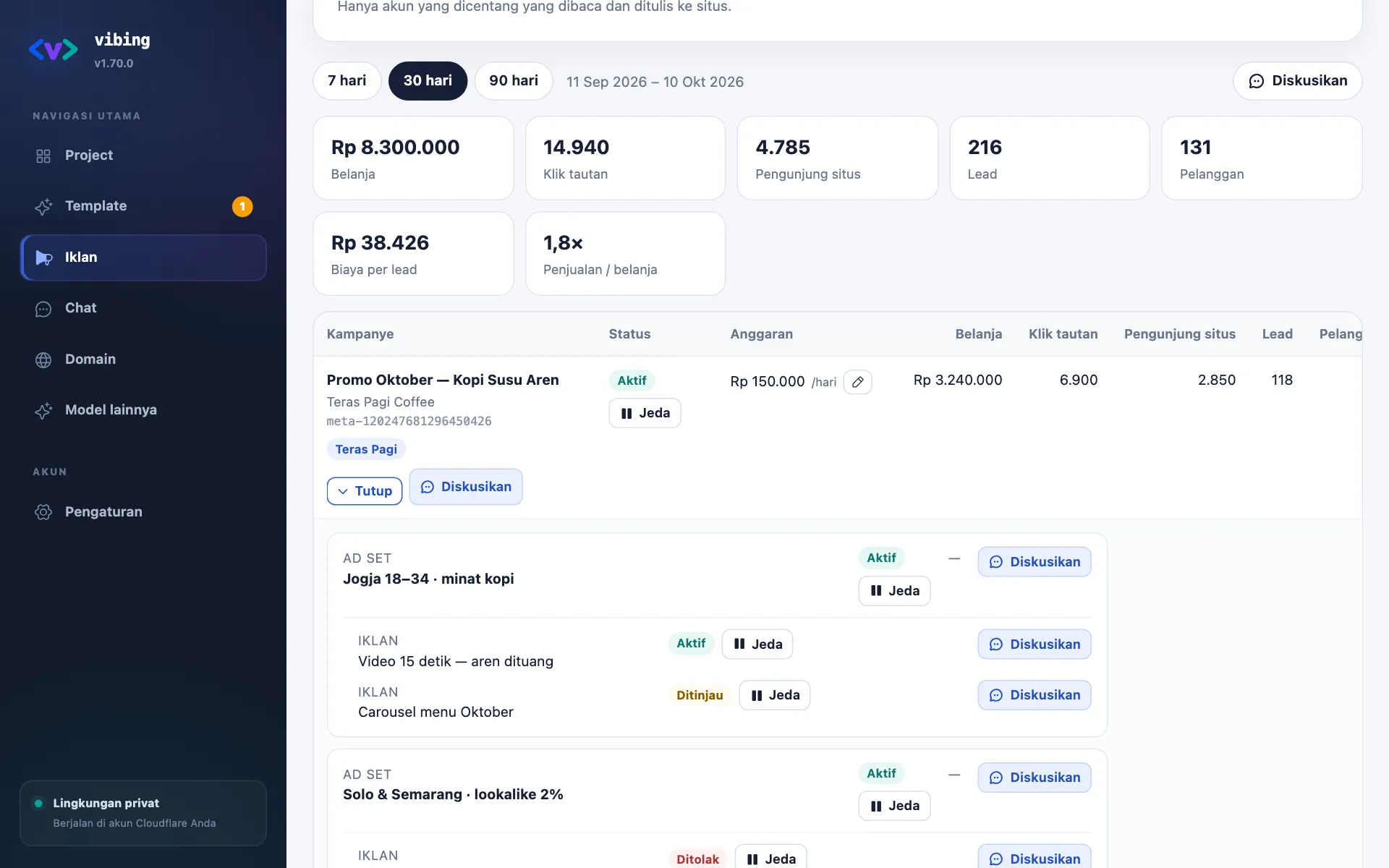This screenshot has width=1389, height=868.
Task: Pause the Jogja 18–34 ad set
Action: 894,591
